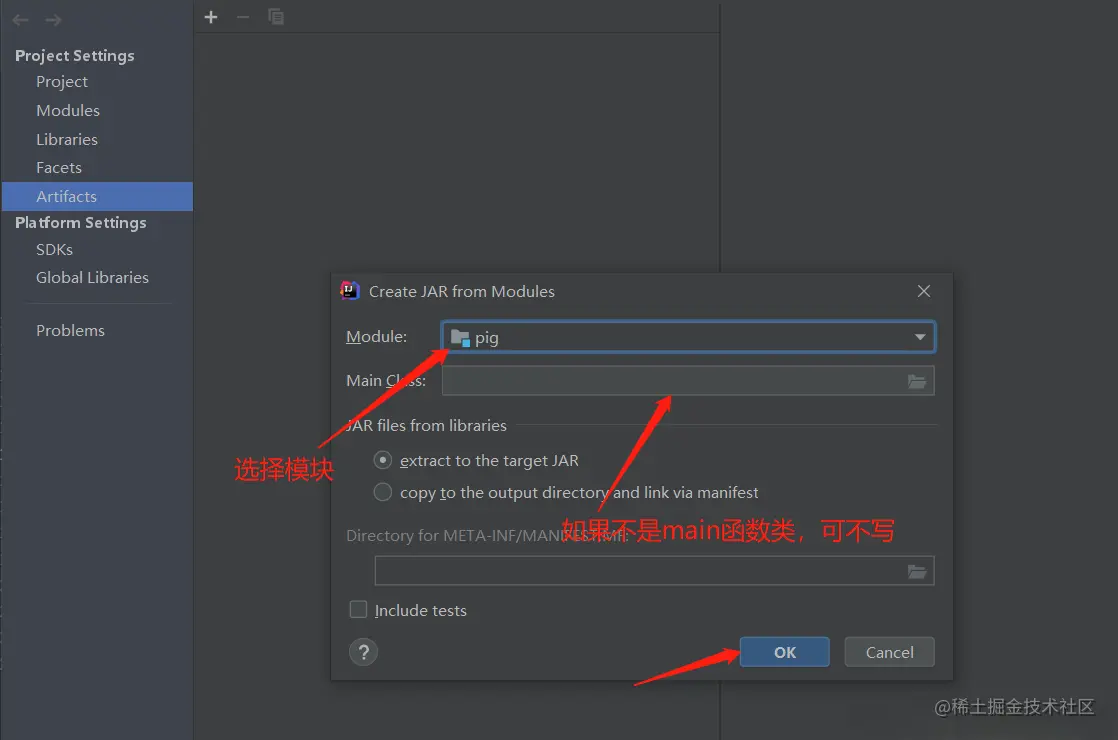Click the IntelliJ logo in dialog title
This screenshot has height=740, width=1118.
(x=350, y=291)
